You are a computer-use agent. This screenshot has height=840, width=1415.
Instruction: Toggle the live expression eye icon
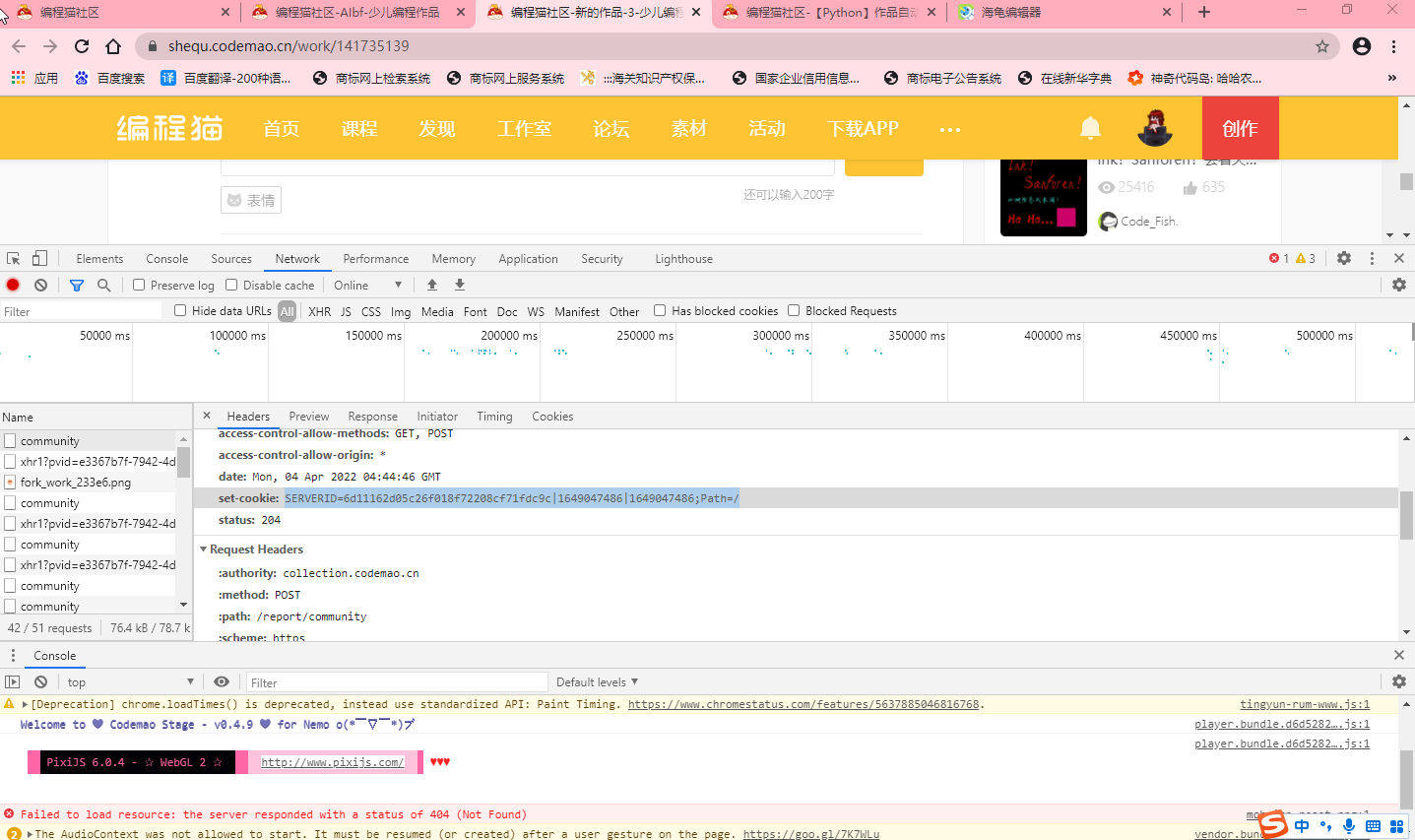(x=222, y=681)
